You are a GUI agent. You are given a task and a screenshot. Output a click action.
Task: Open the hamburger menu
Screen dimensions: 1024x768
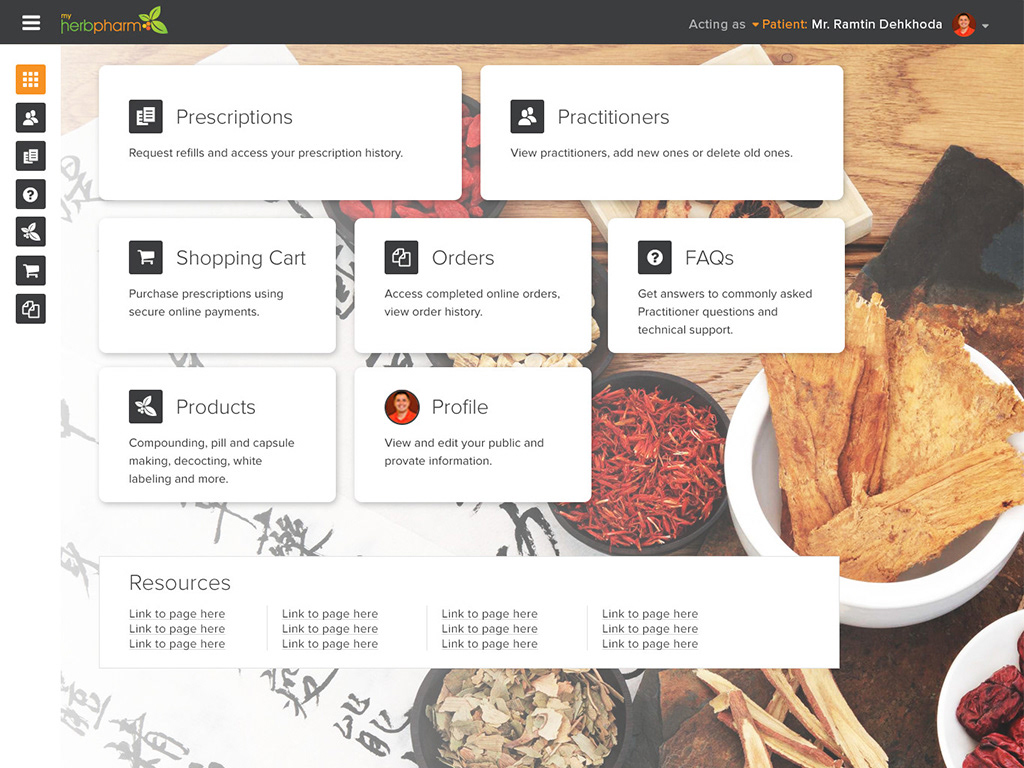pos(31,23)
